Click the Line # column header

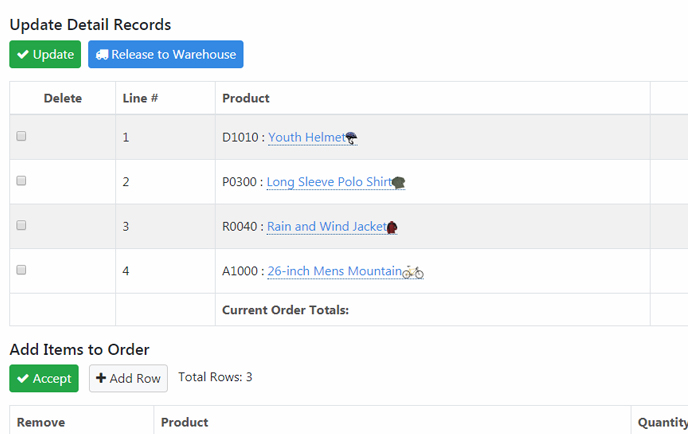(x=140, y=98)
